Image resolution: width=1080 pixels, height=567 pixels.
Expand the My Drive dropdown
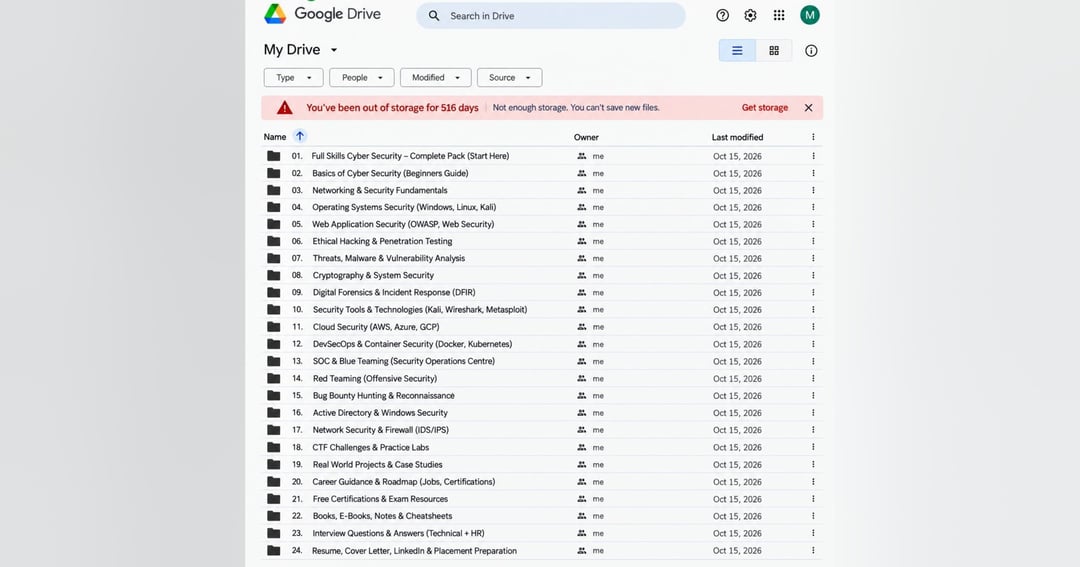click(x=334, y=50)
